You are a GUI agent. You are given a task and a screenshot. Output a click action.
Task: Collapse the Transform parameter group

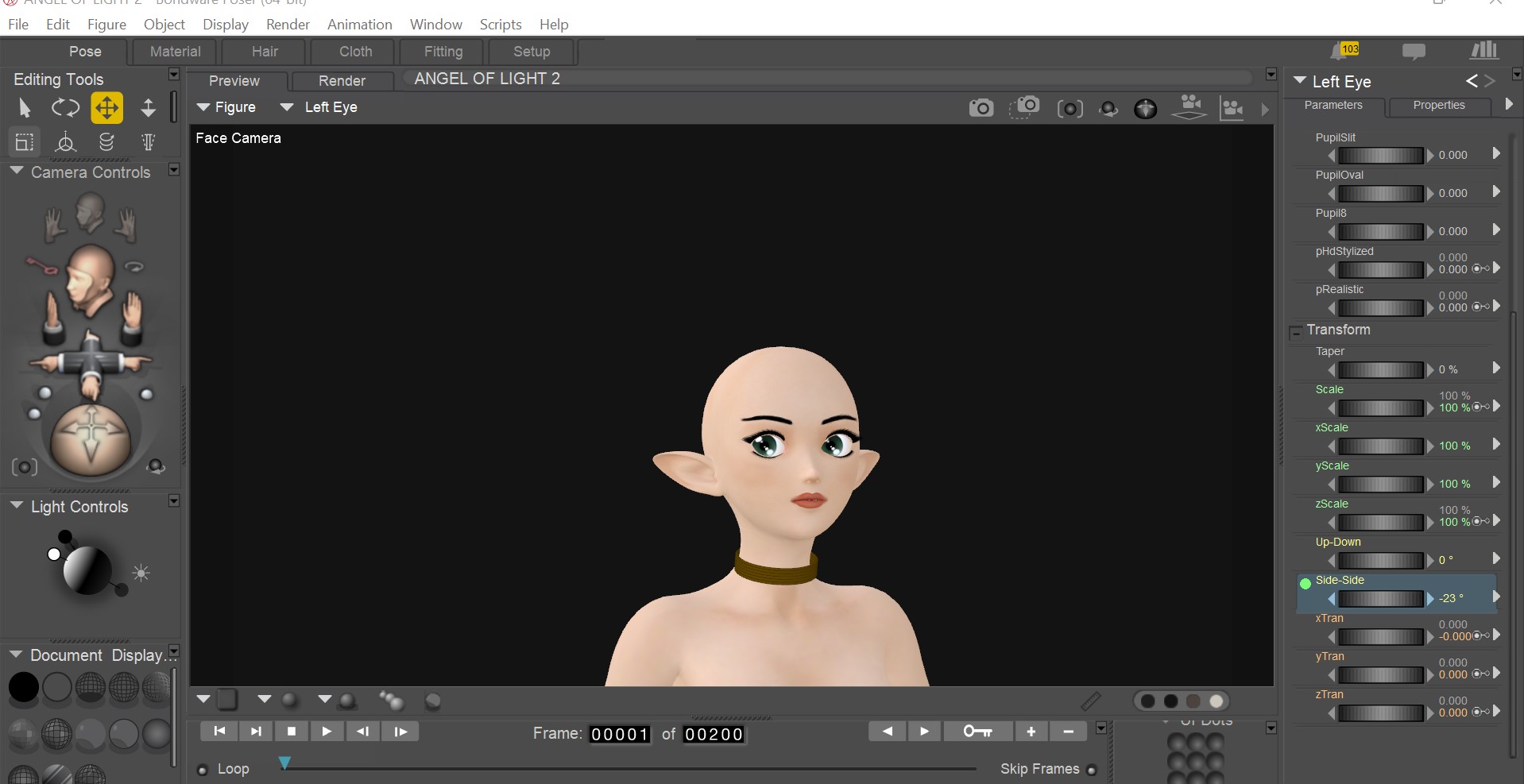1296,332
